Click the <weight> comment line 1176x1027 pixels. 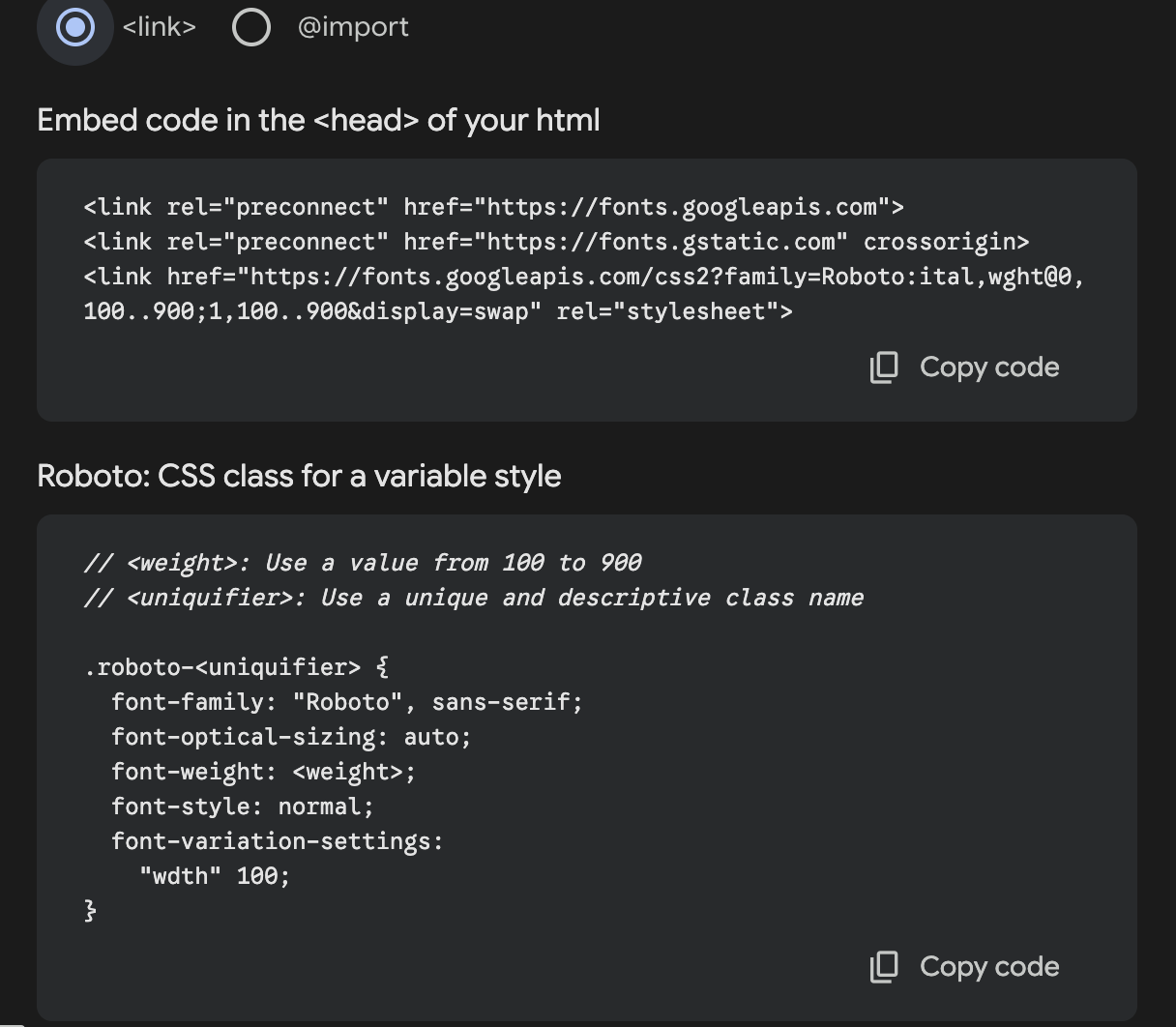pyautogui.click(x=363, y=563)
